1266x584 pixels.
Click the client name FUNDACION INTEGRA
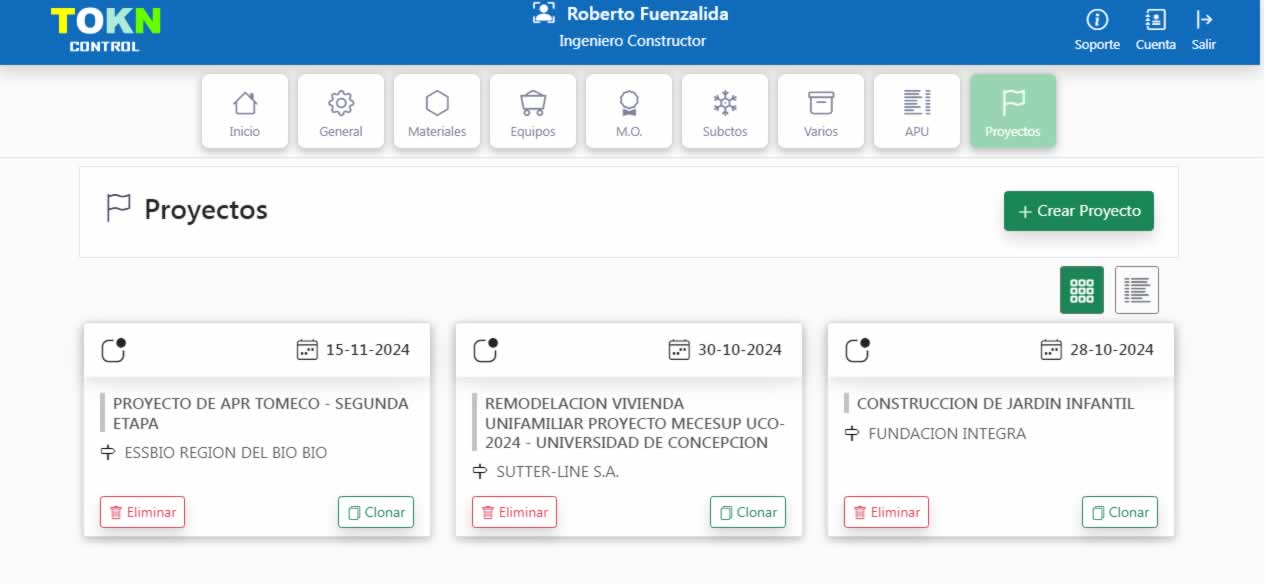947,434
